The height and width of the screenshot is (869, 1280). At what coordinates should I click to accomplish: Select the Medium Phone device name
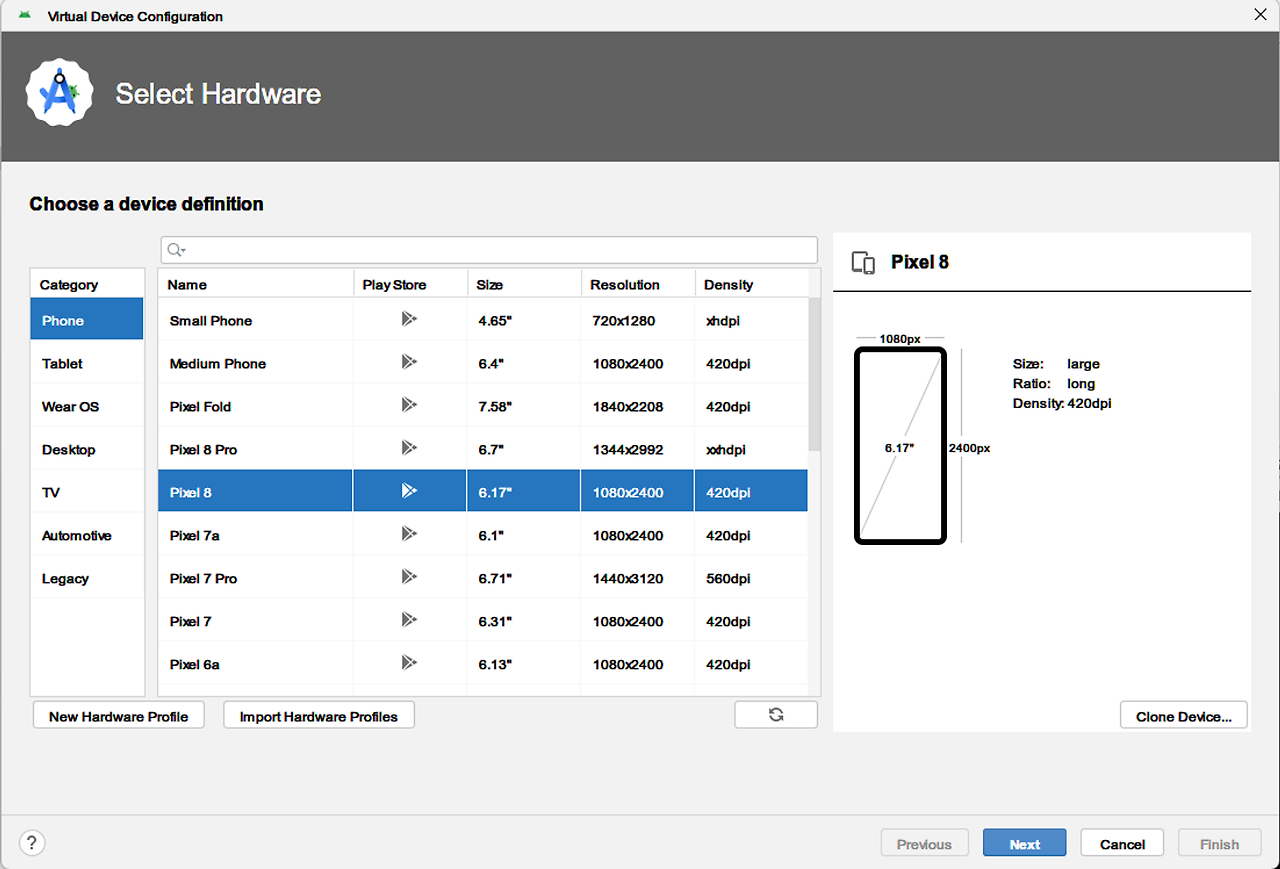pyautogui.click(x=218, y=363)
